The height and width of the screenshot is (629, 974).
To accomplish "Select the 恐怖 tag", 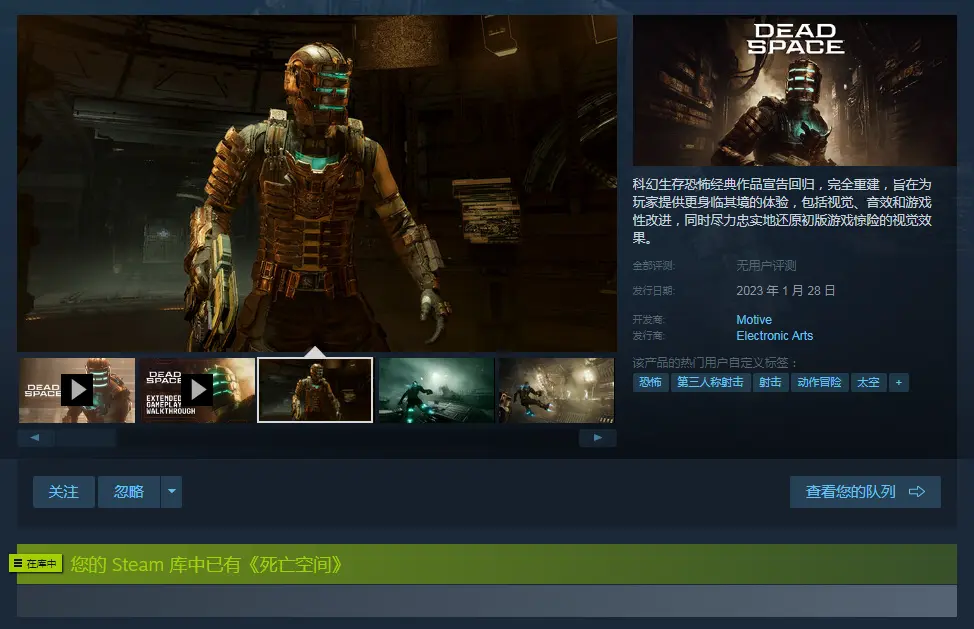I will pos(650,382).
